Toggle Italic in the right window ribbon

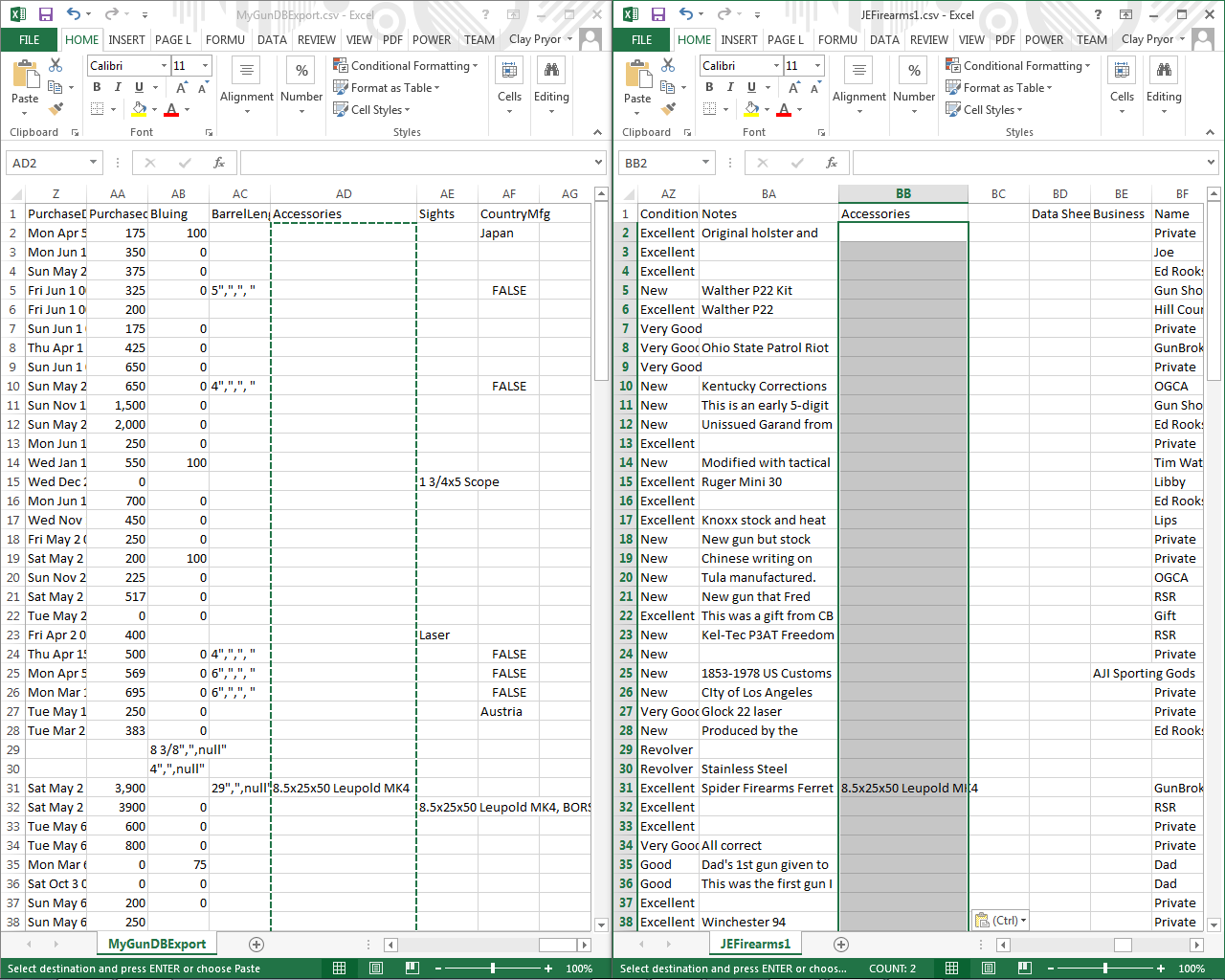pos(730,87)
